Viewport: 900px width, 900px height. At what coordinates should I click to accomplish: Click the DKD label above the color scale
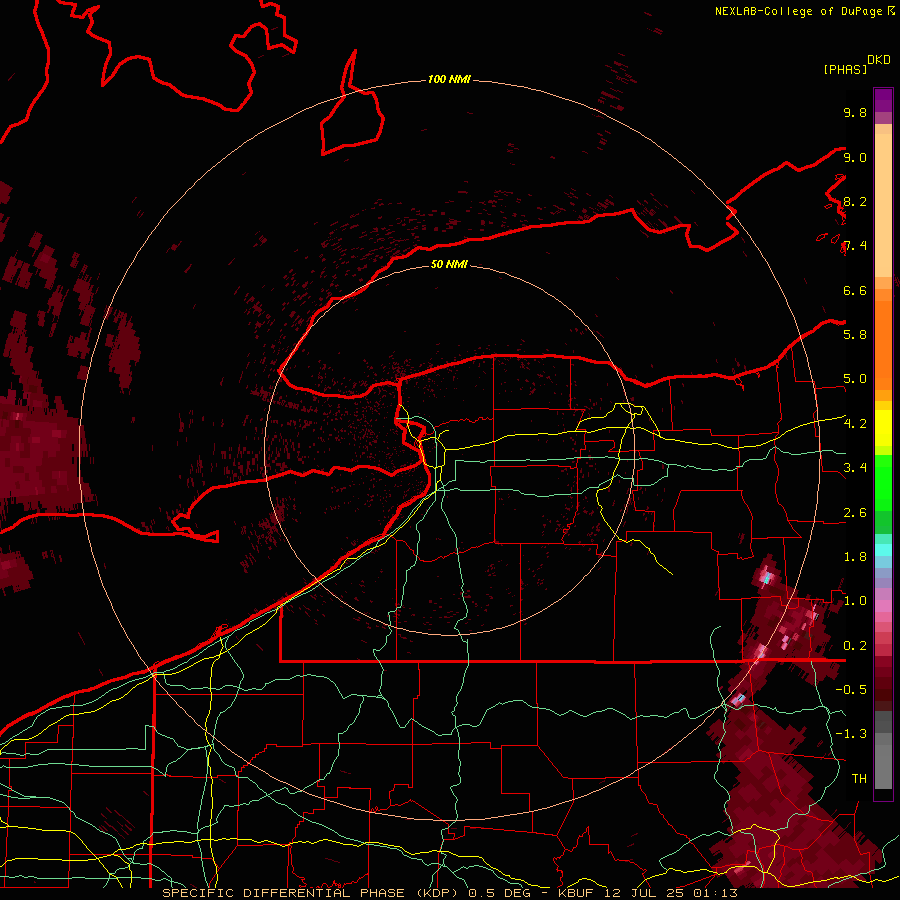(x=879, y=60)
